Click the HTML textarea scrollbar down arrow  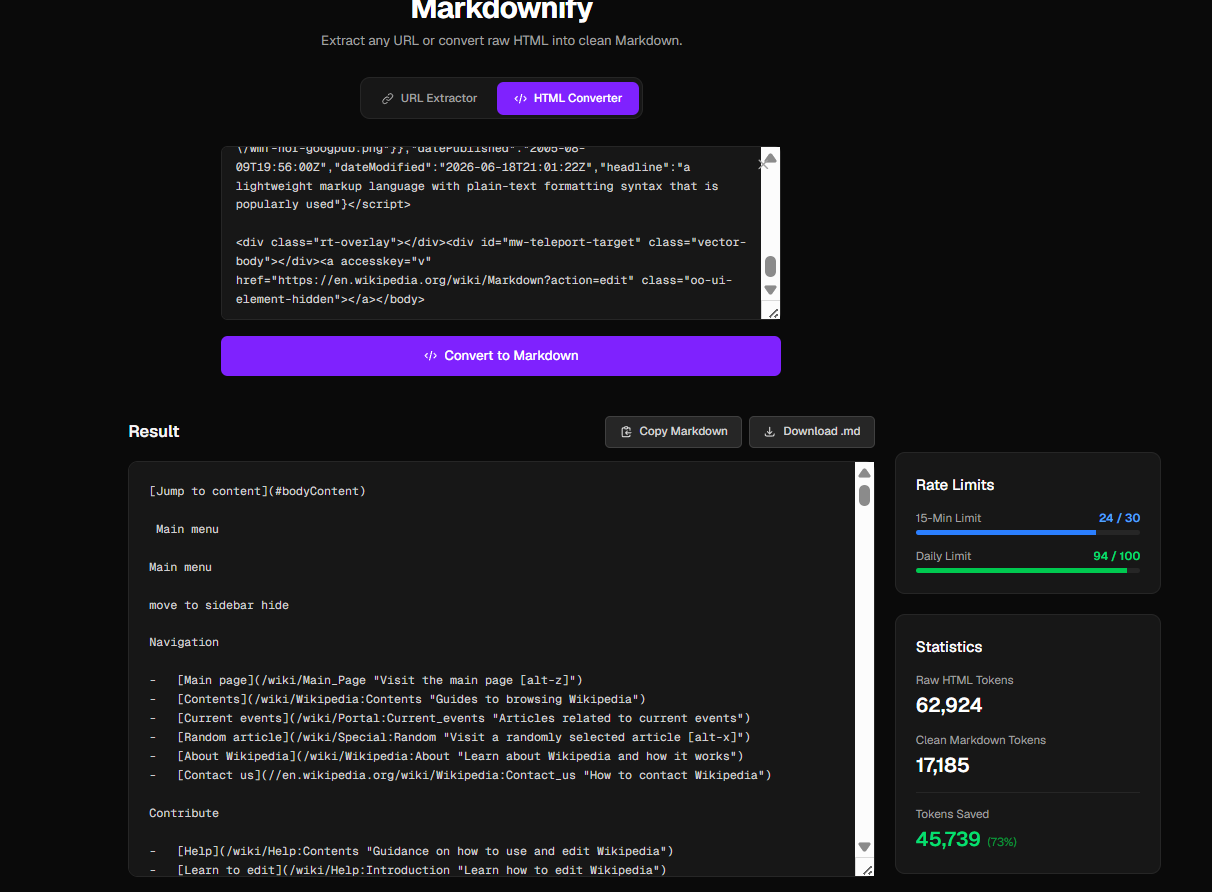click(770, 290)
